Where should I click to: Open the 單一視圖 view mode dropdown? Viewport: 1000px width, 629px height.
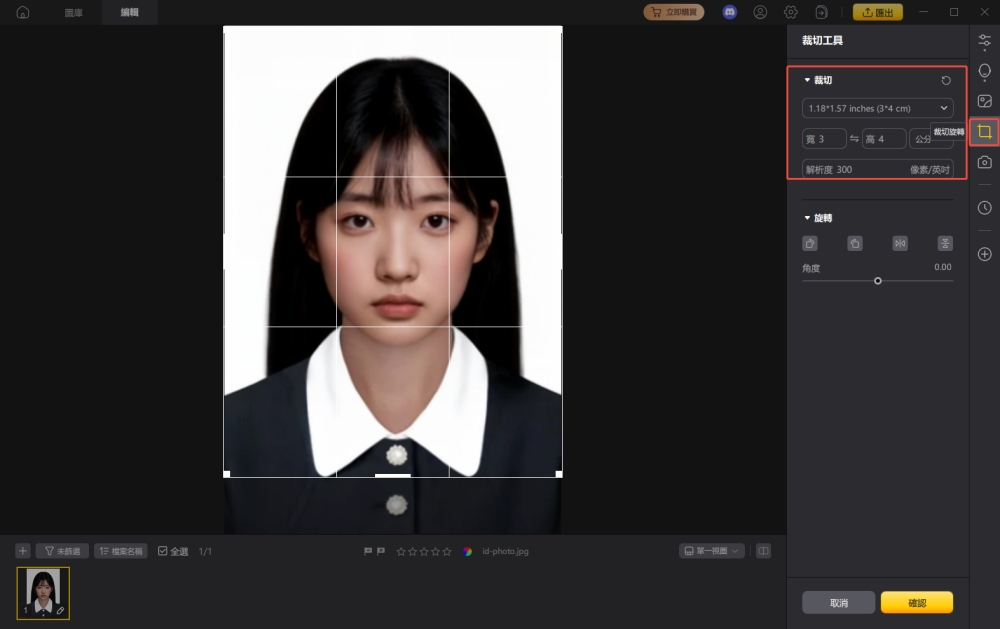click(711, 550)
